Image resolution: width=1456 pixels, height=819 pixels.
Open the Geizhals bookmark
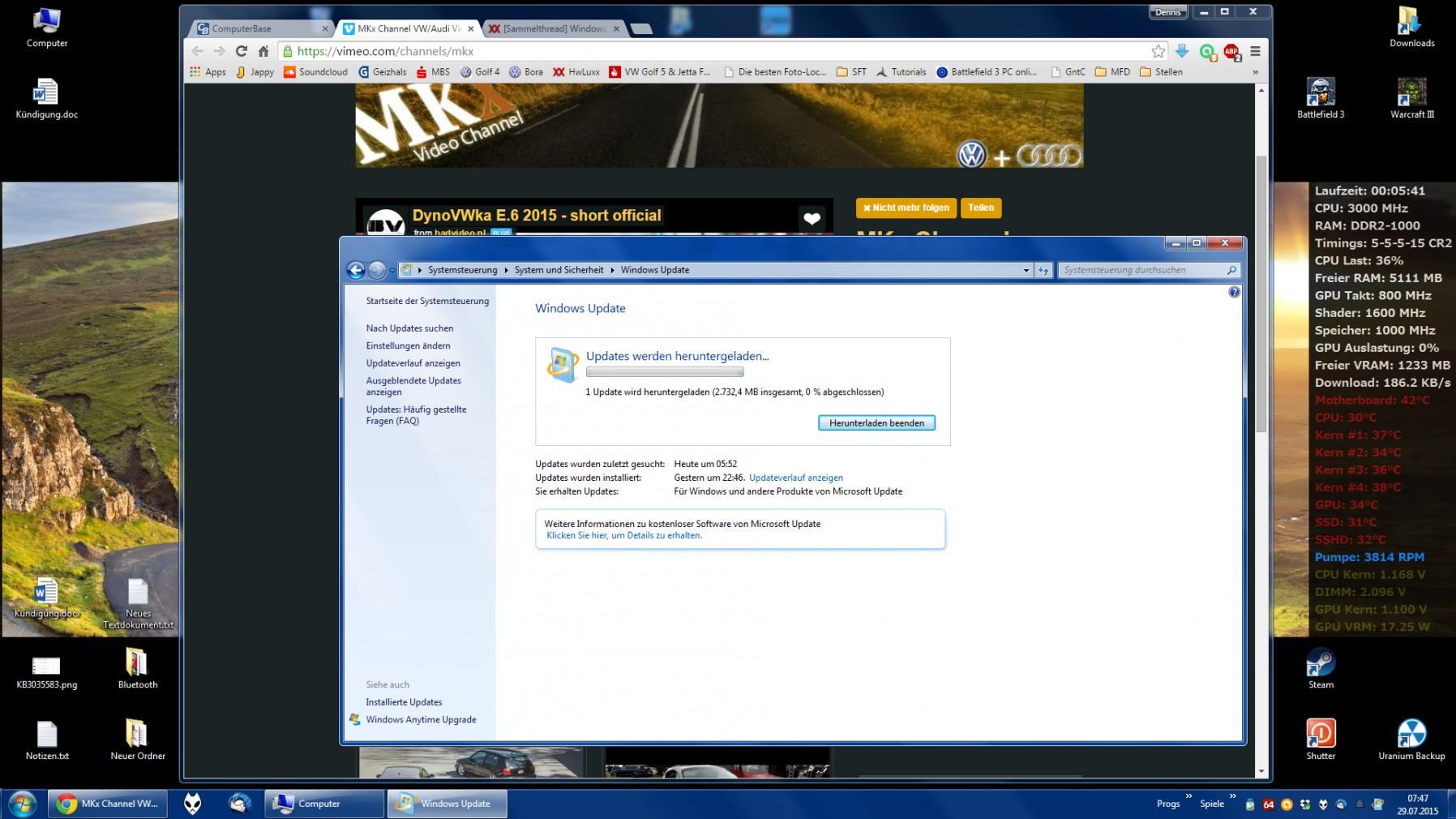[x=382, y=71]
